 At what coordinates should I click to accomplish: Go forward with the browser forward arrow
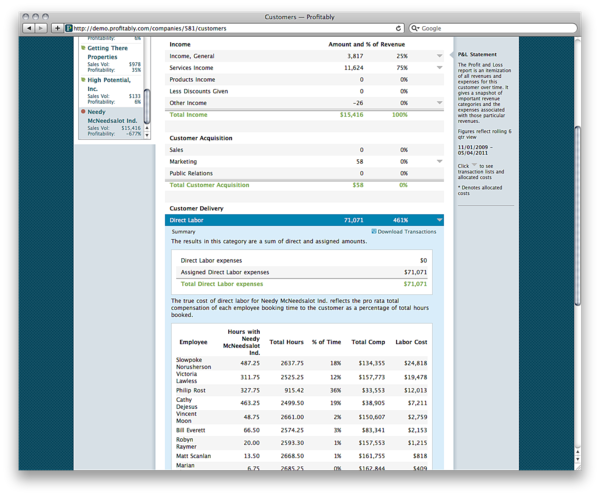point(41,28)
